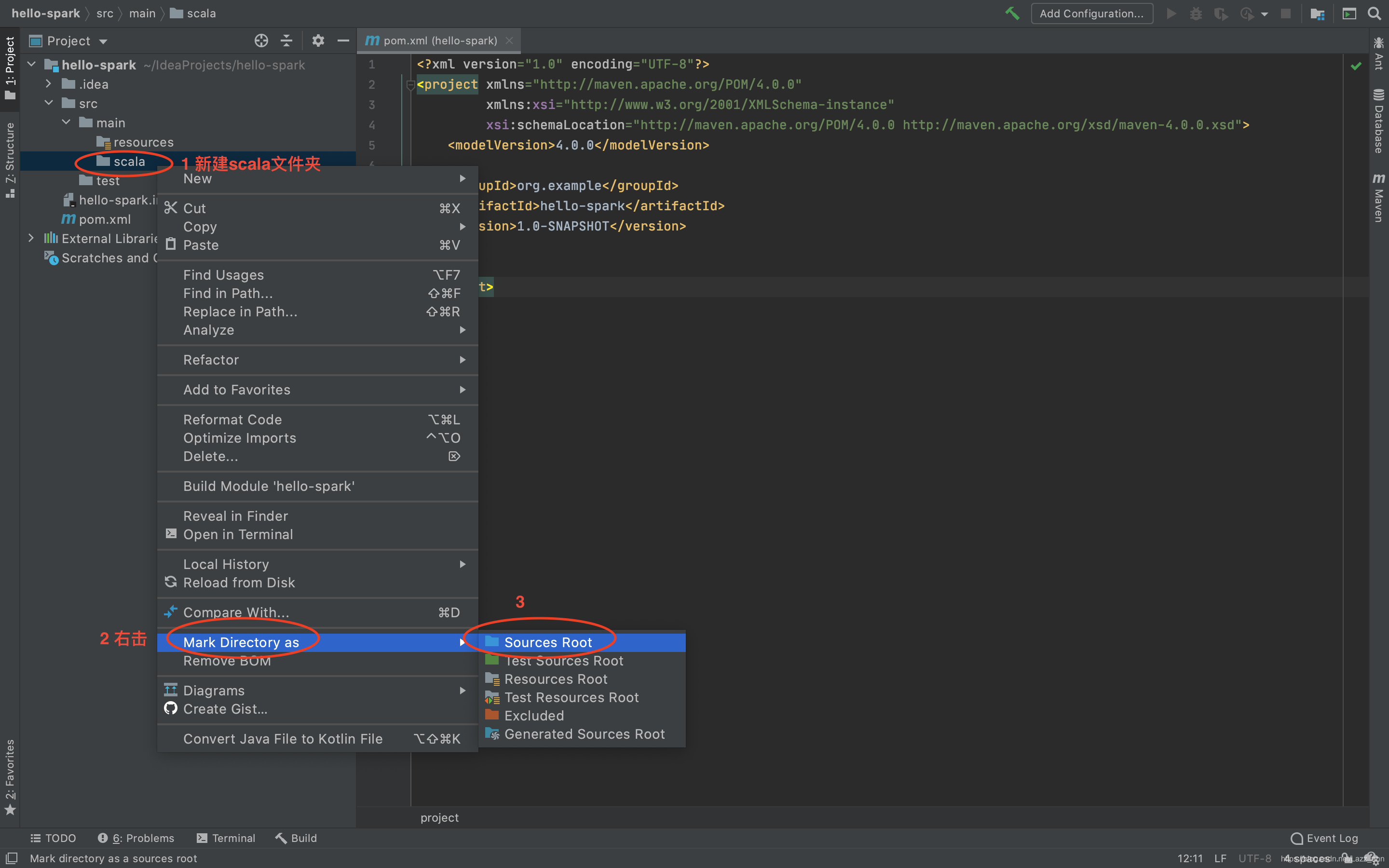Select Generated Sources Root
Screen dimensions: 1389x868
(x=582, y=733)
